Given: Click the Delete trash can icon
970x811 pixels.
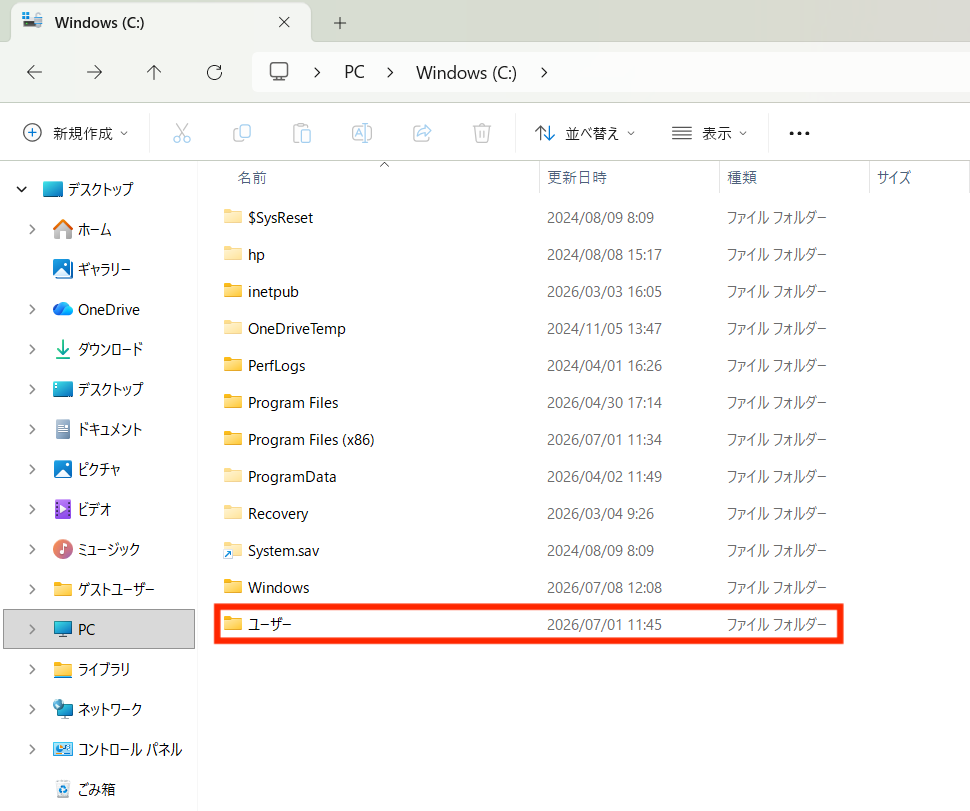Looking at the screenshot, I should [482, 133].
